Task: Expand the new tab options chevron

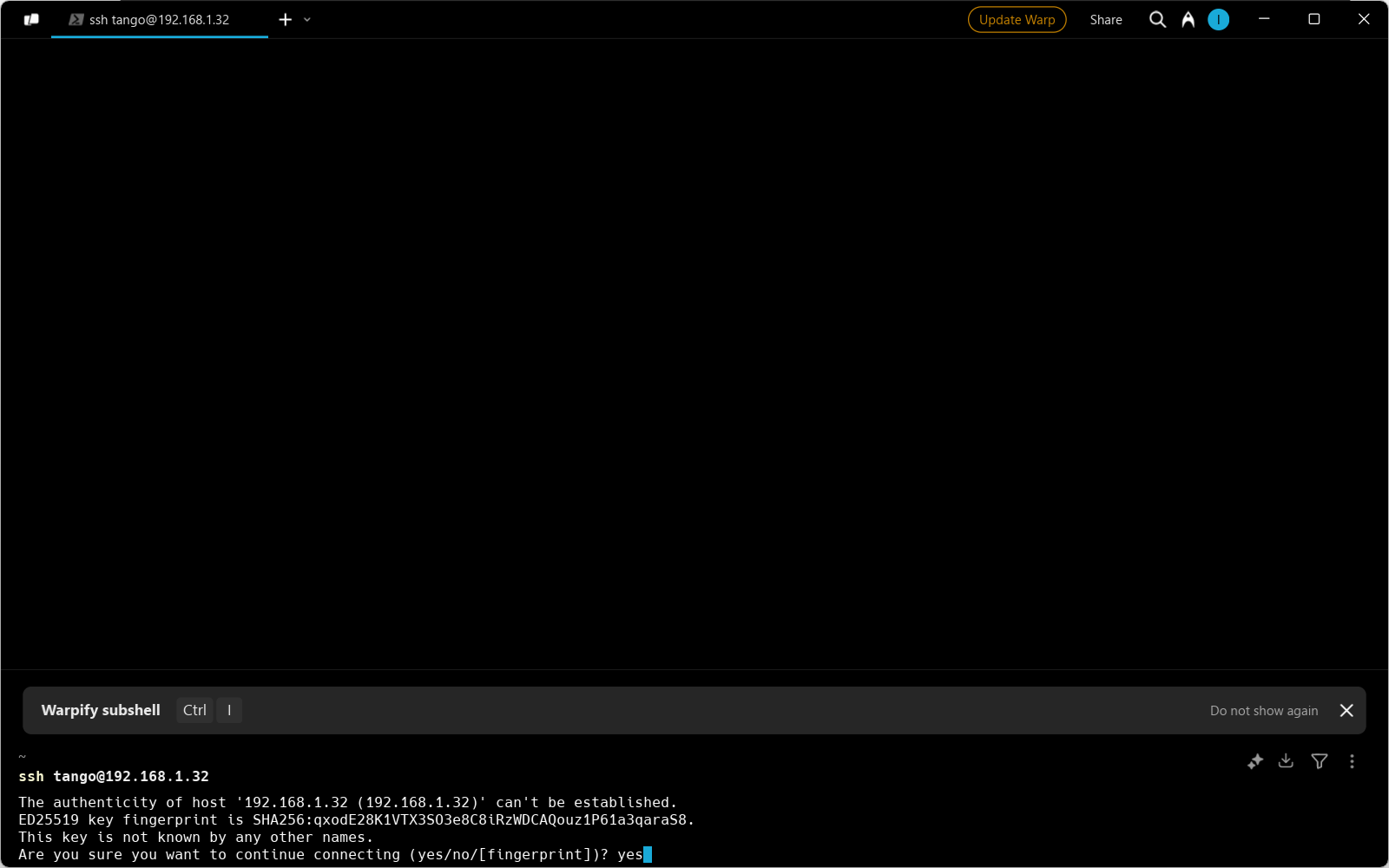Action: click(307, 19)
